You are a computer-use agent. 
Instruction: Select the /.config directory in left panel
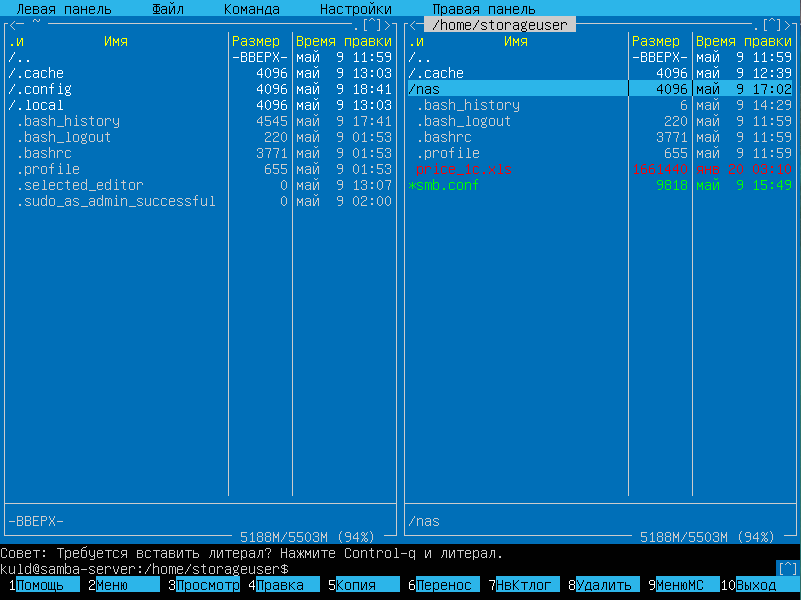click(40, 89)
